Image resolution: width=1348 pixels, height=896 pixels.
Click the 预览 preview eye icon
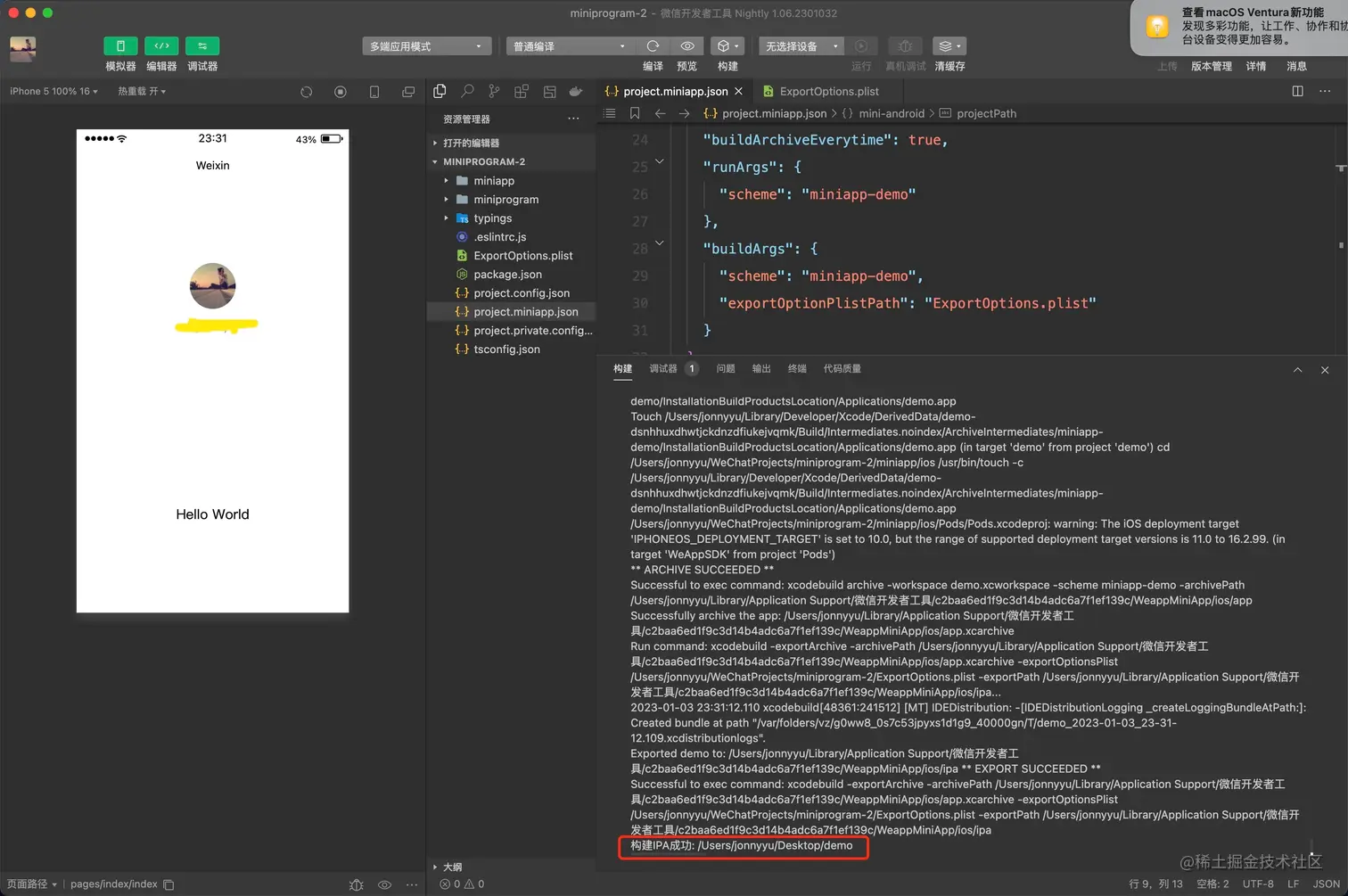[687, 46]
